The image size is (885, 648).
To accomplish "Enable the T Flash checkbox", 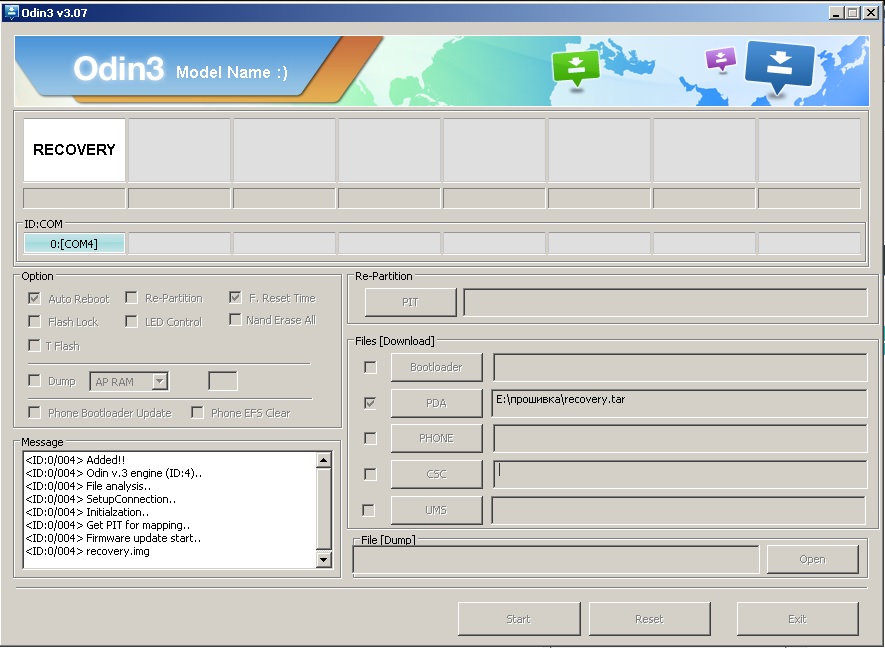I will (34, 345).
